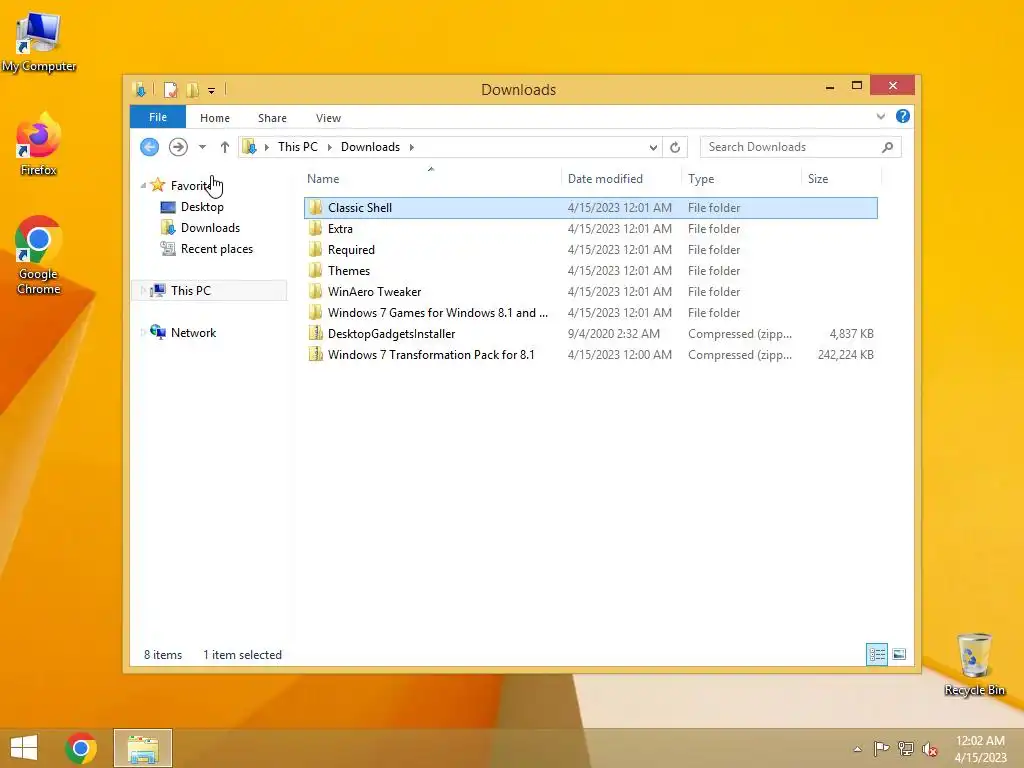Screen dimensions: 1024x768
Task: Click the muted volume tray icon
Action: (x=930, y=748)
